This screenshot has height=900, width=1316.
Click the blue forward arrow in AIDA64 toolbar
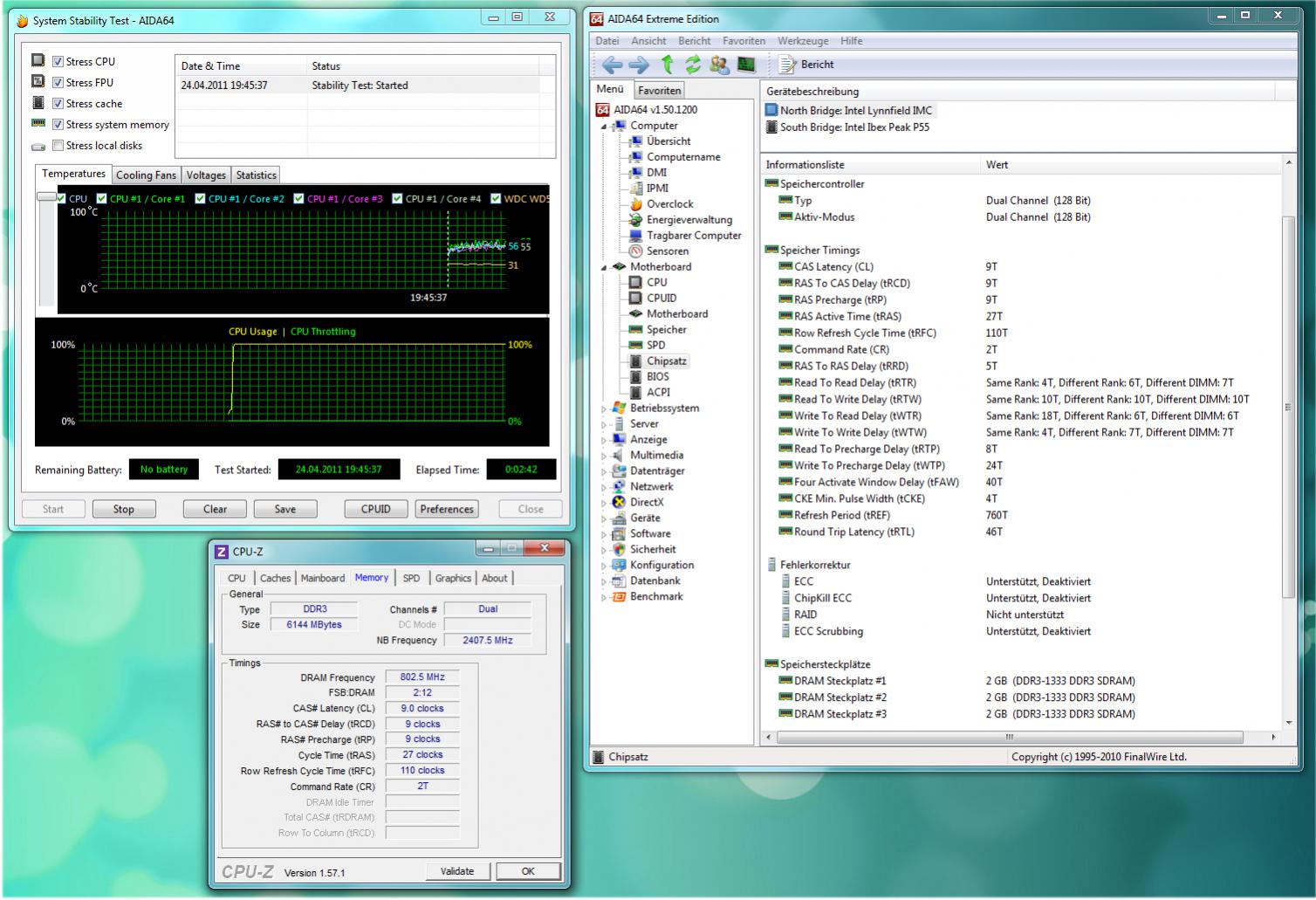(x=639, y=65)
